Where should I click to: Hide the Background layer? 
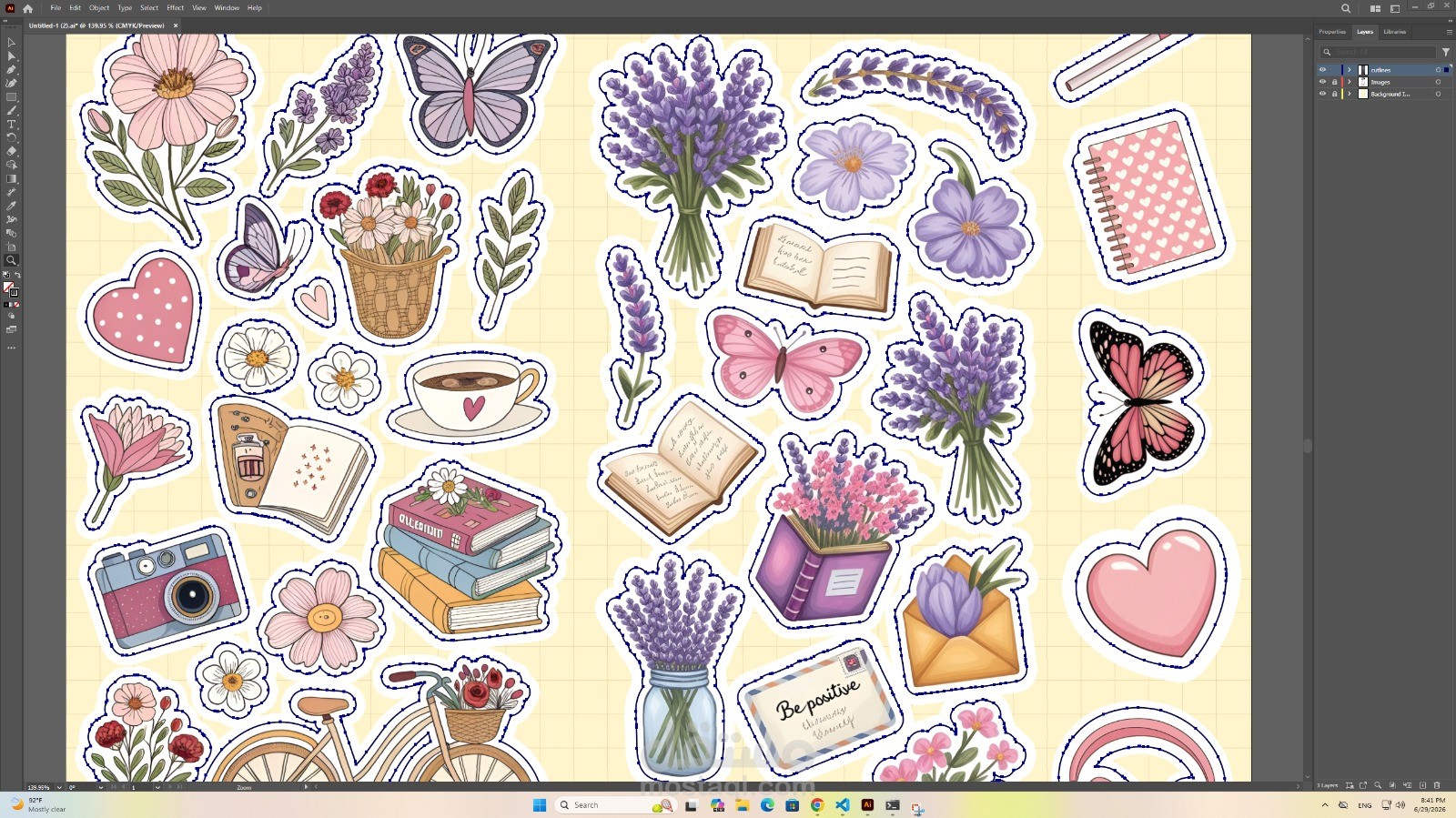point(1322,94)
